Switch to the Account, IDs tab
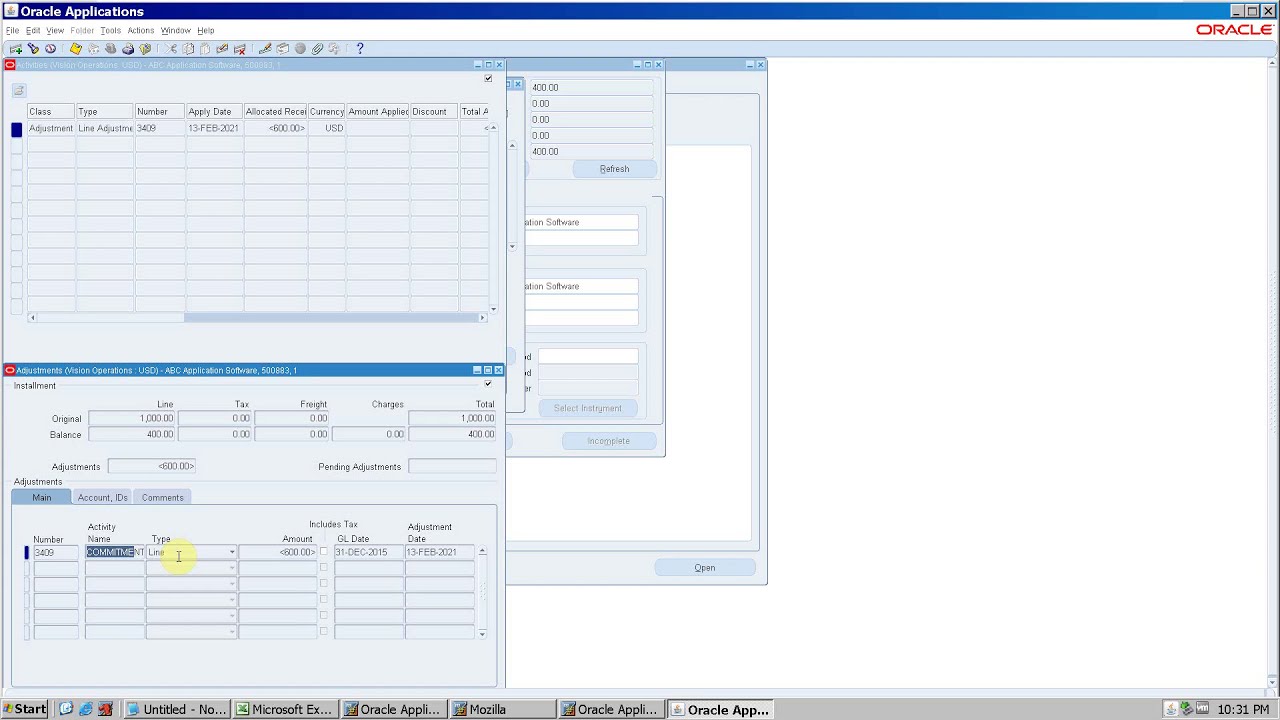The width and height of the screenshot is (1280, 720). click(103, 497)
